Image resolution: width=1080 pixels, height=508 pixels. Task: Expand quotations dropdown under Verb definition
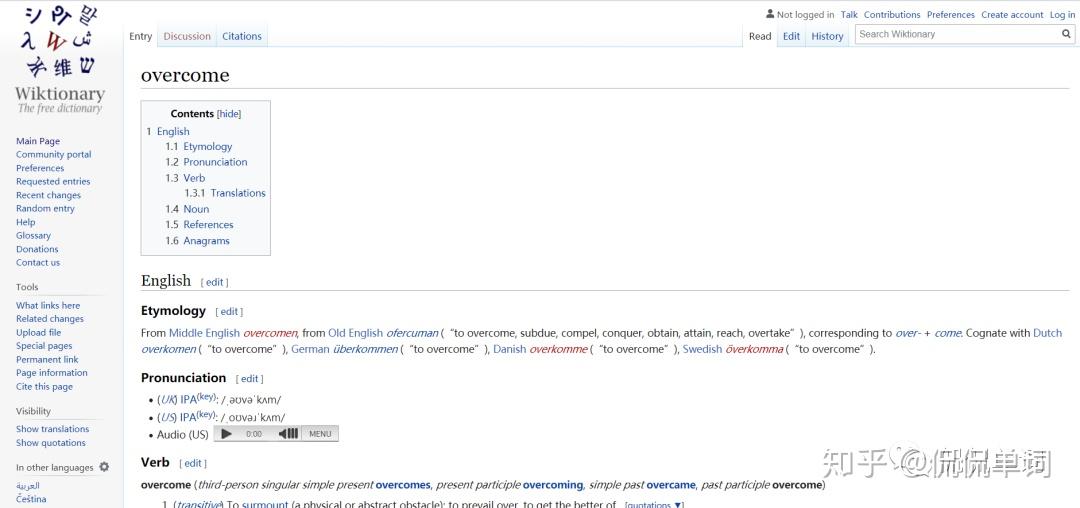click(x=654, y=505)
